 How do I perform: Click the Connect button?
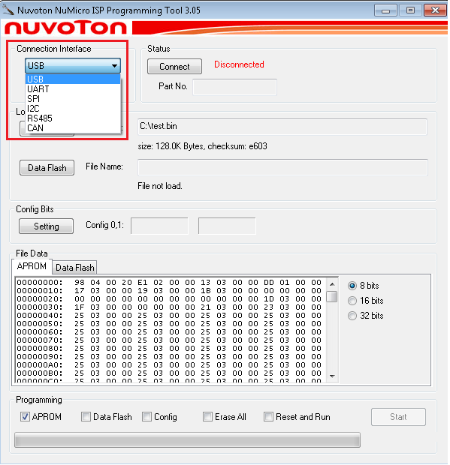(x=174, y=66)
